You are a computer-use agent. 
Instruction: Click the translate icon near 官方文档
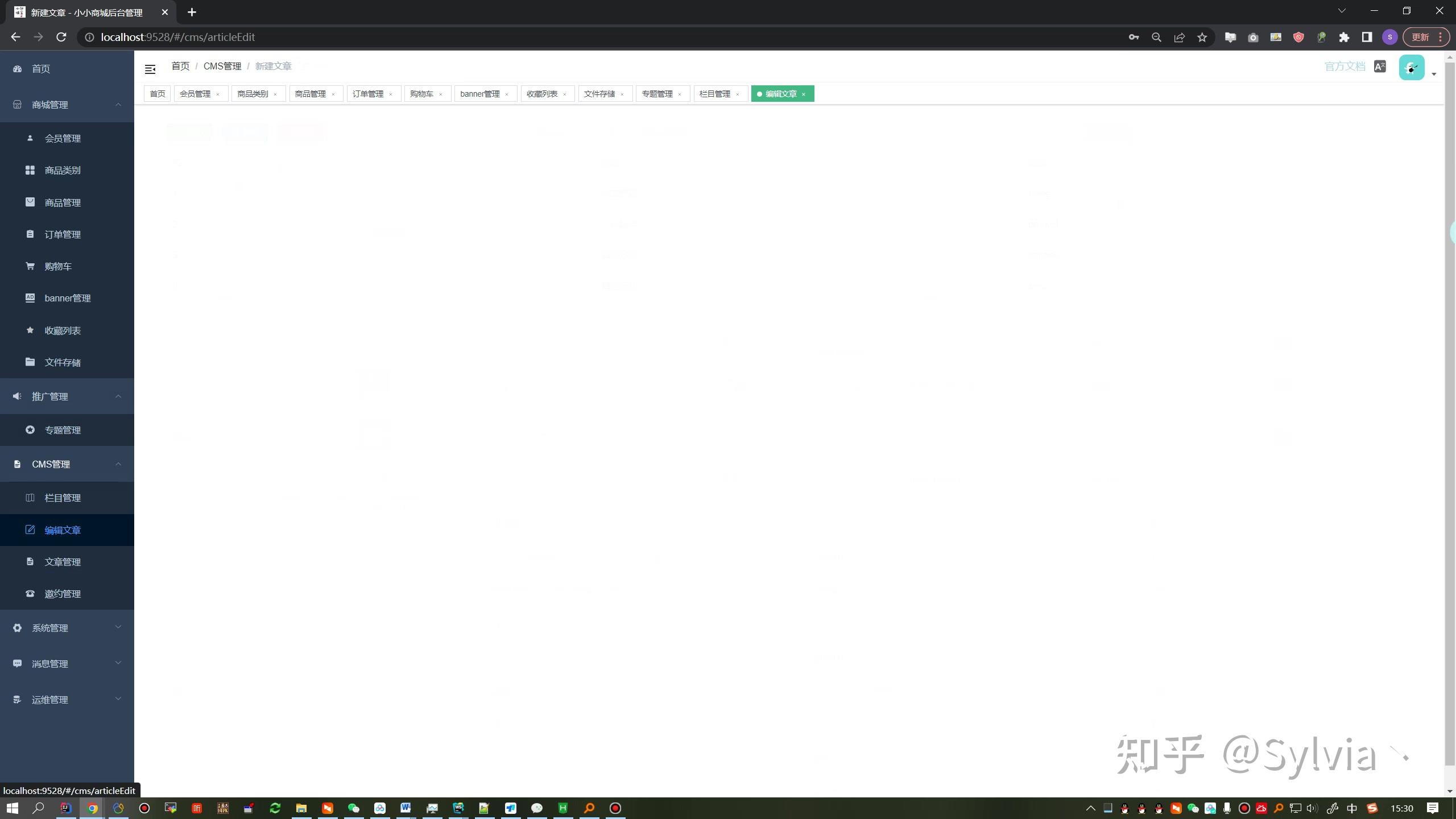click(1380, 66)
